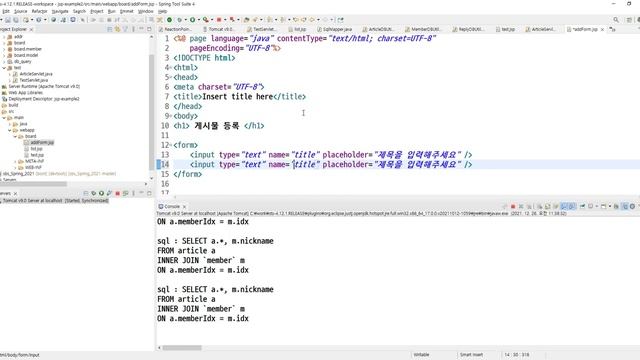Fold the form tag at line 12

click(x=171, y=145)
